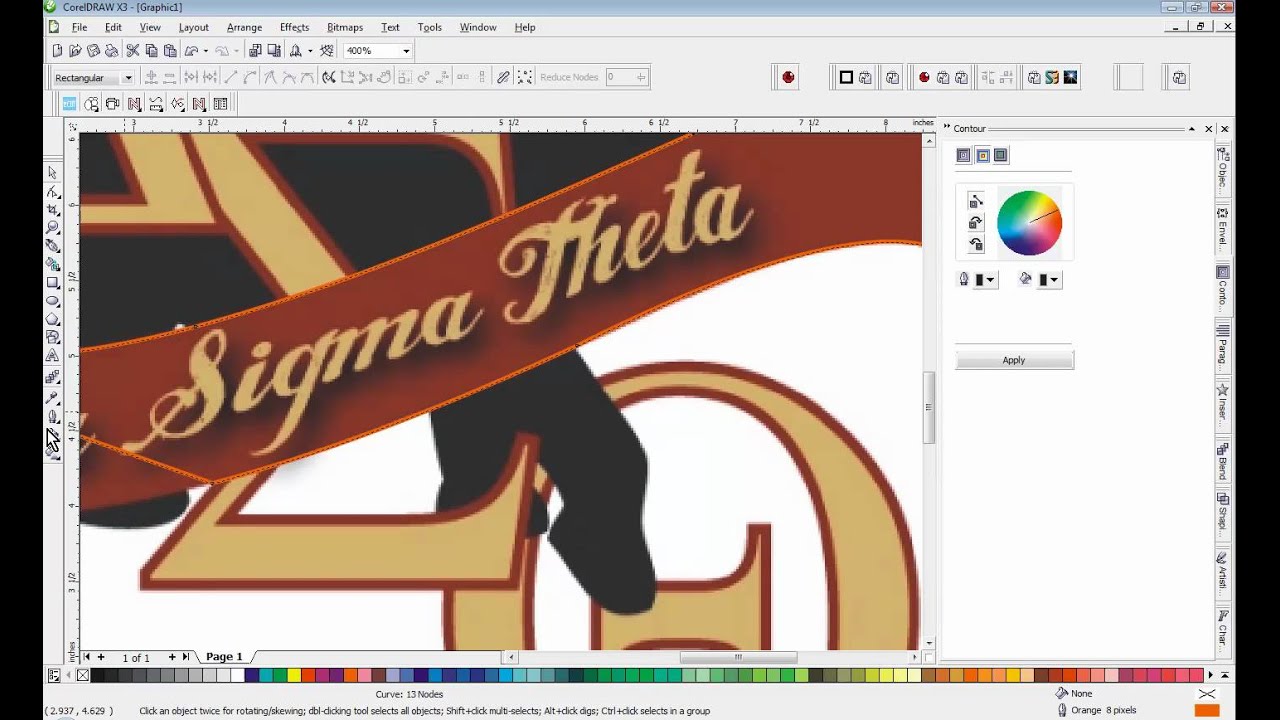Open the contour outline color picker dropdown

[985, 280]
